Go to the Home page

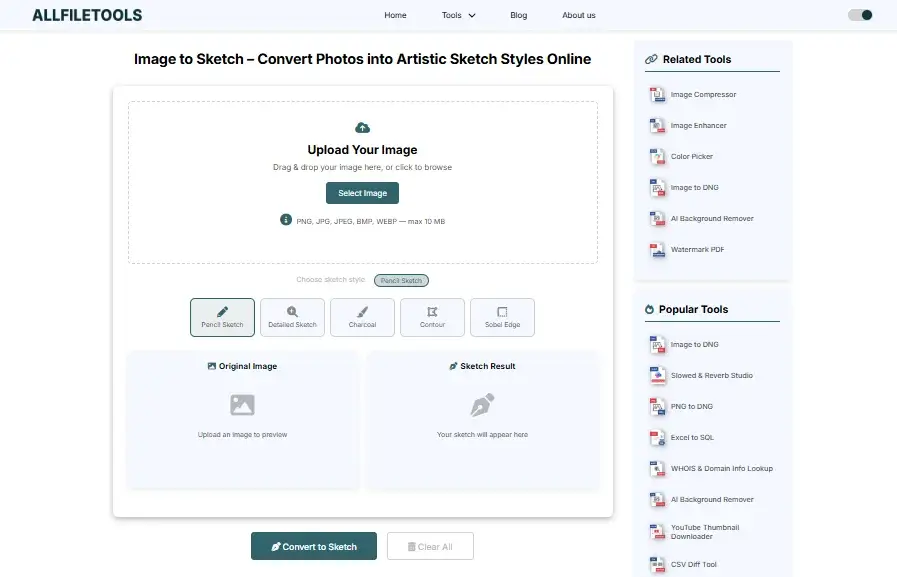point(395,15)
